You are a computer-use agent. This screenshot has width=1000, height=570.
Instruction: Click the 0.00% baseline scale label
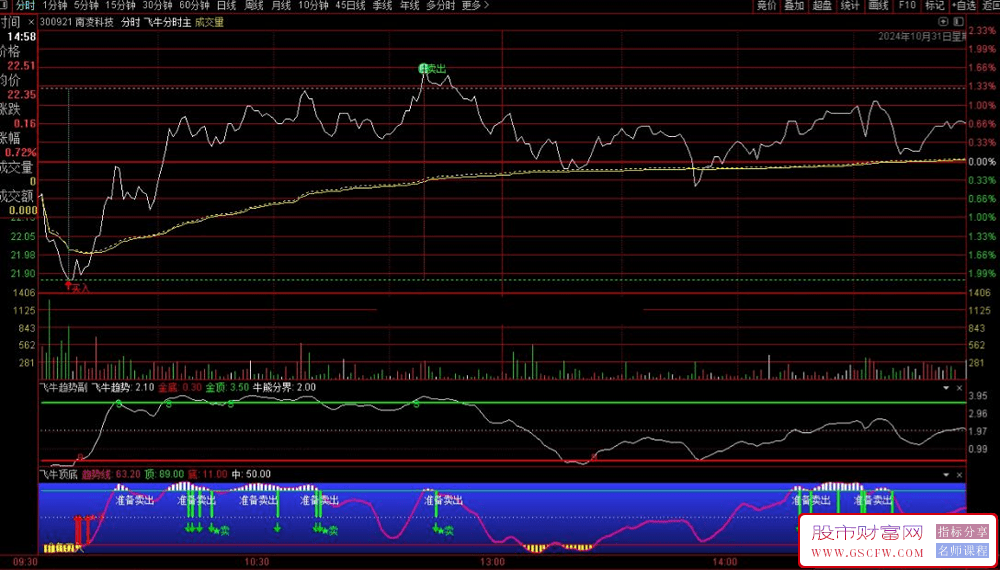[982, 162]
